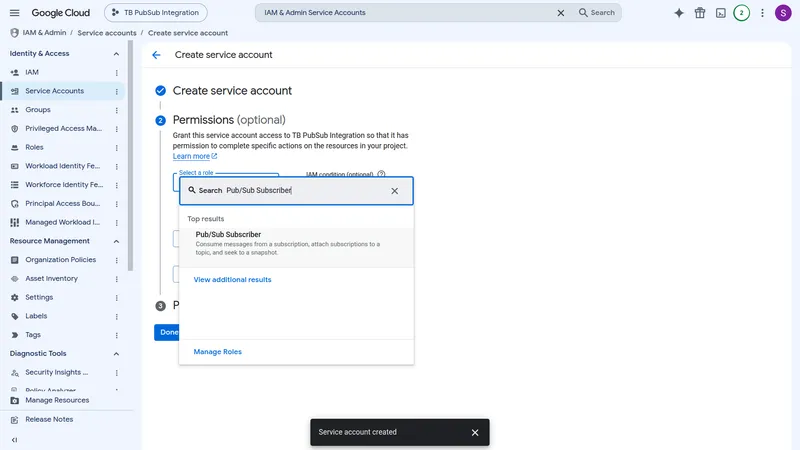800x450 pixels.
Task: Clear the top search bar text
Action: coord(561,13)
